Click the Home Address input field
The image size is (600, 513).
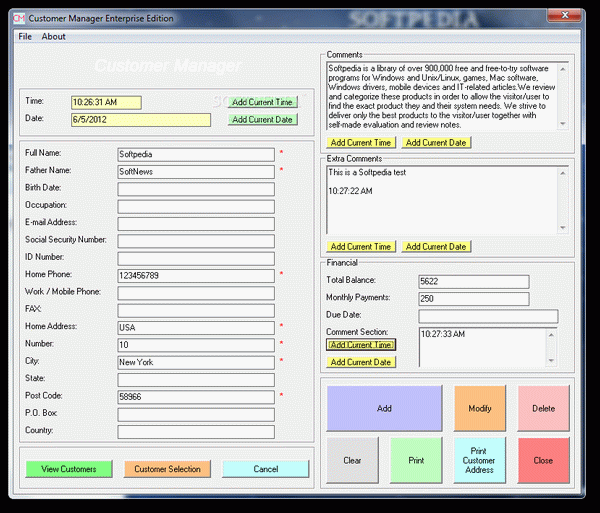[196, 328]
